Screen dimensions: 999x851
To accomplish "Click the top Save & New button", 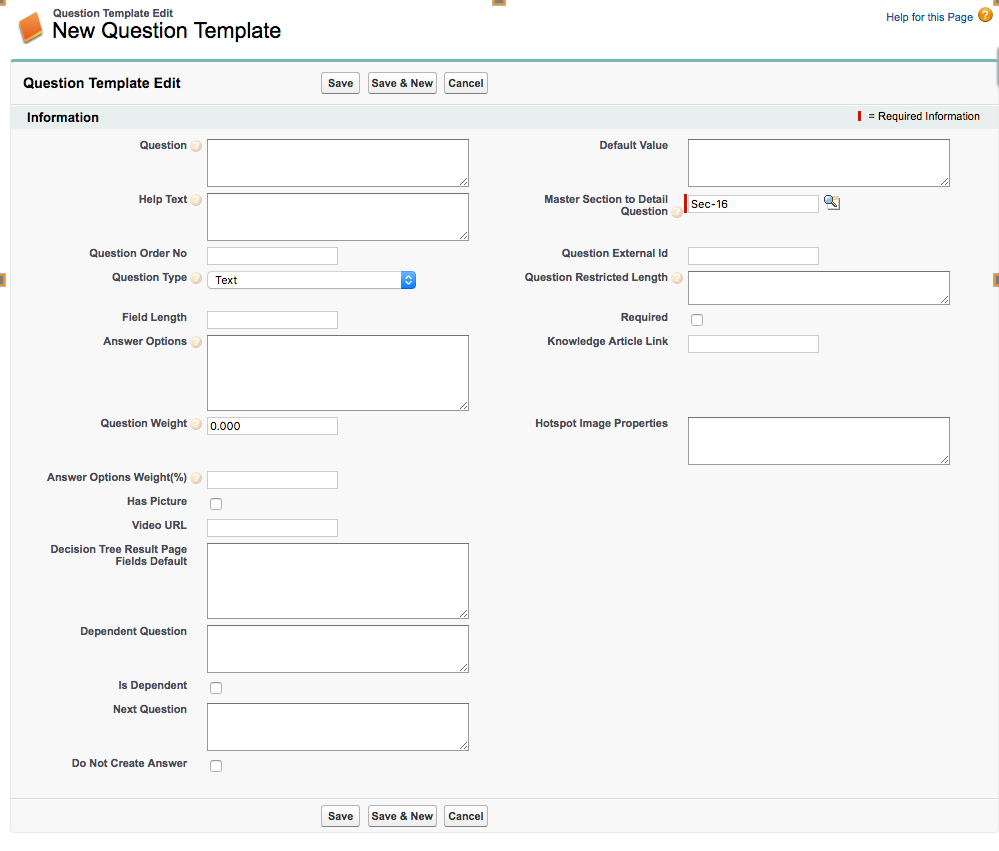I will [x=402, y=83].
